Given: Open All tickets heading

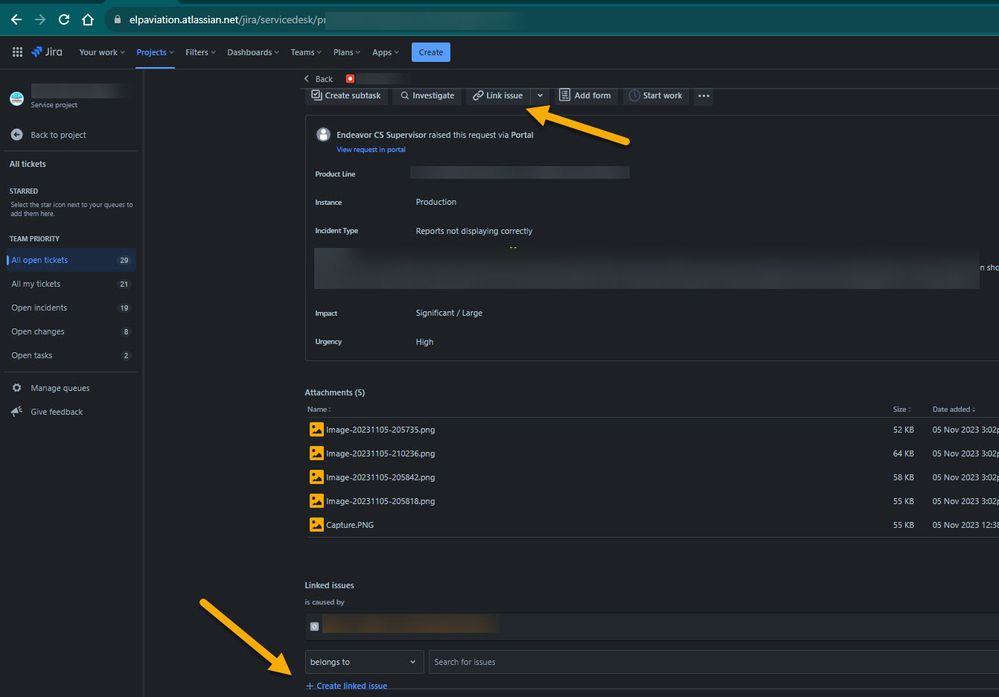Looking at the screenshot, I should click(x=27, y=164).
